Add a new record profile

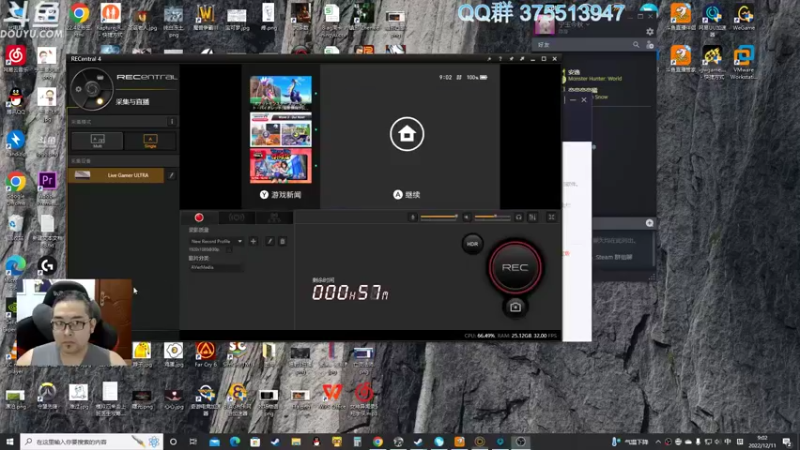click(254, 241)
